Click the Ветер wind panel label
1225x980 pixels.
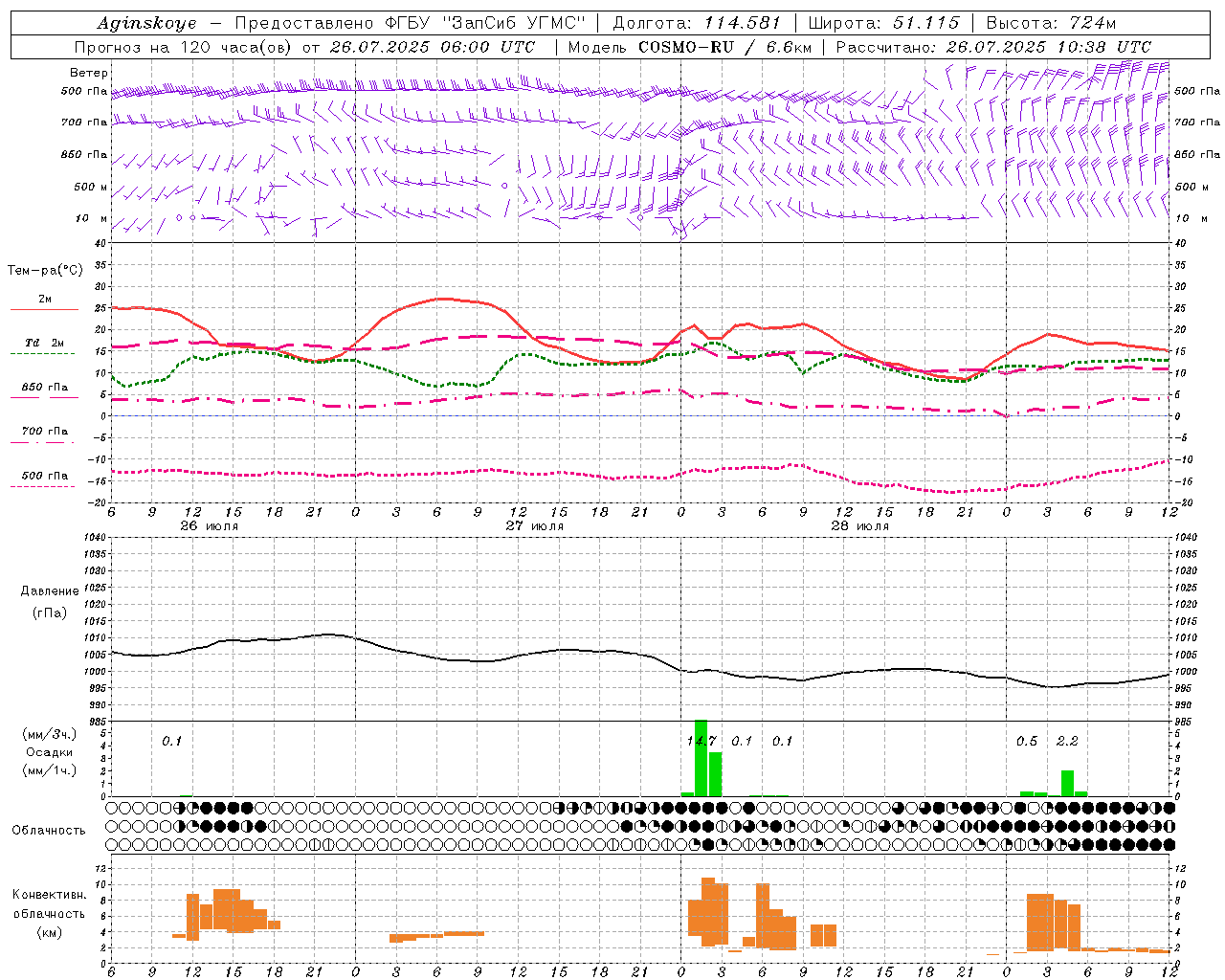pyautogui.click(x=89, y=73)
